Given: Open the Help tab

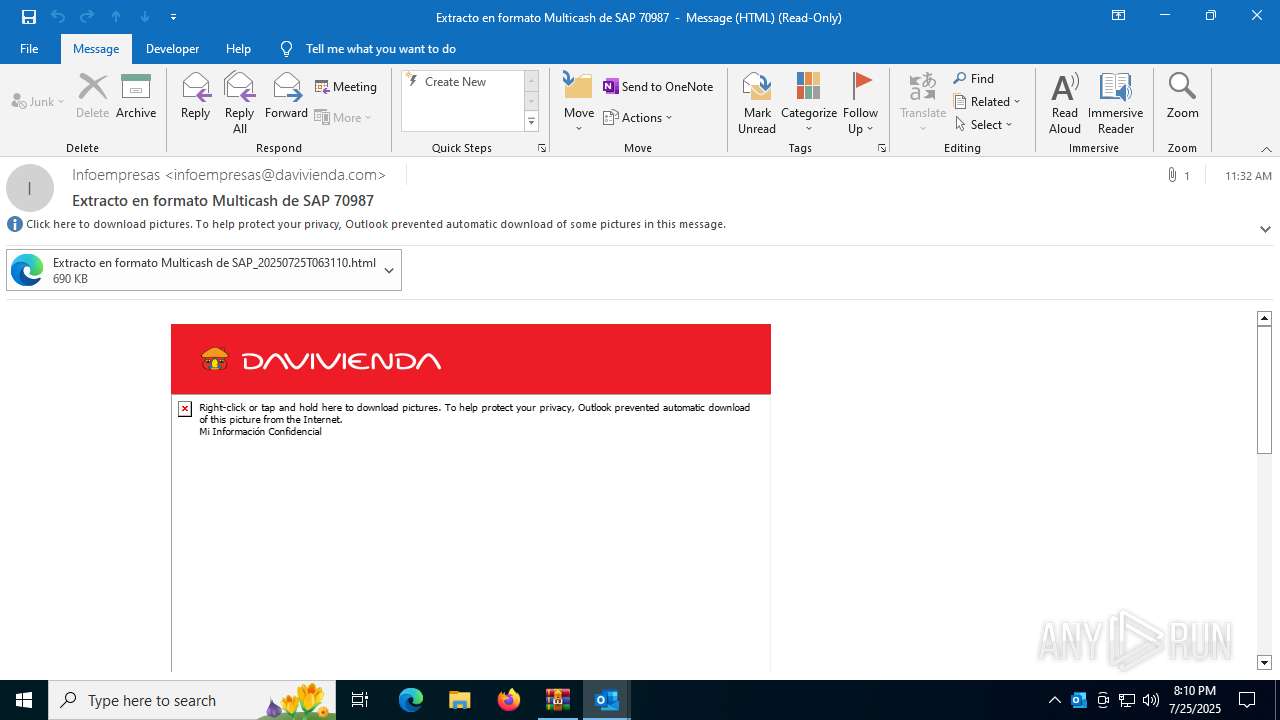Looking at the screenshot, I should 238,48.
